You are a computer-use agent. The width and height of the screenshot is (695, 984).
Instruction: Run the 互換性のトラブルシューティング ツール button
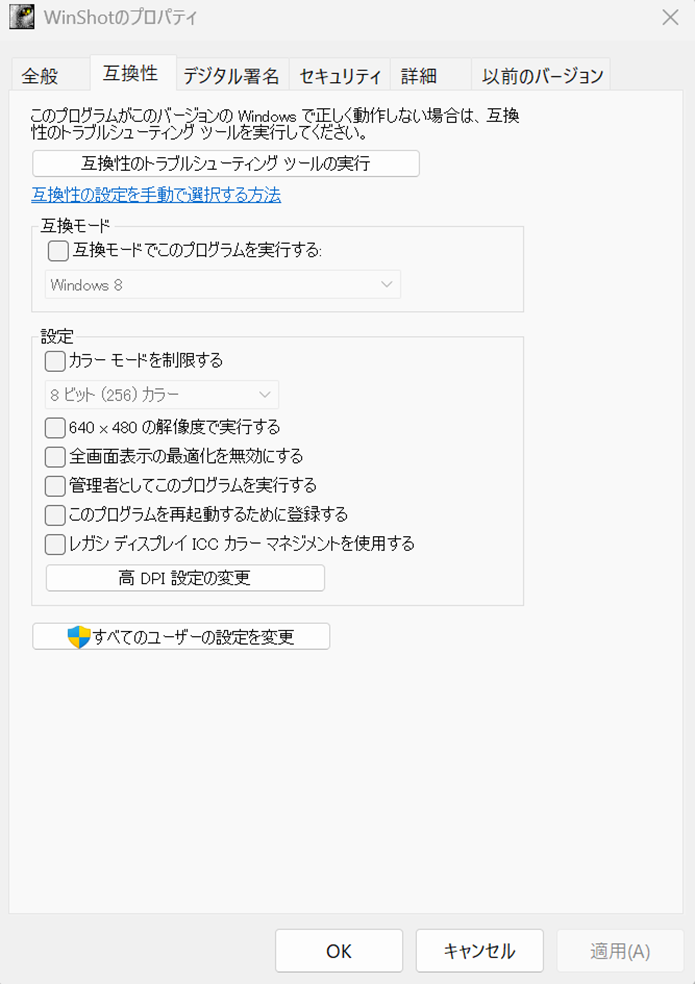click(225, 163)
